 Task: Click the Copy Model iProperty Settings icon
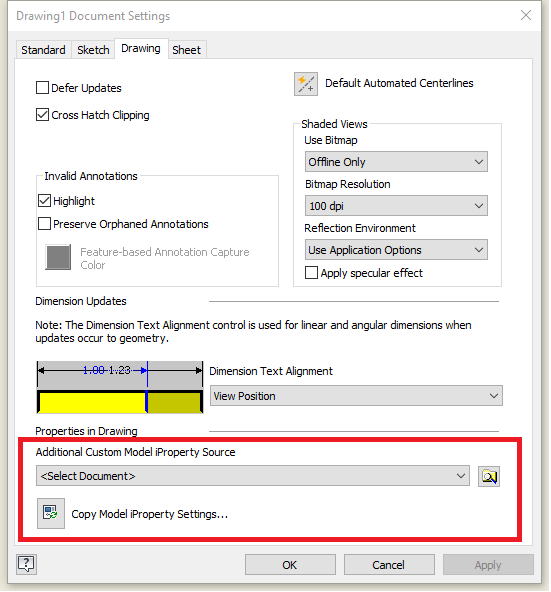pos(51,513)
